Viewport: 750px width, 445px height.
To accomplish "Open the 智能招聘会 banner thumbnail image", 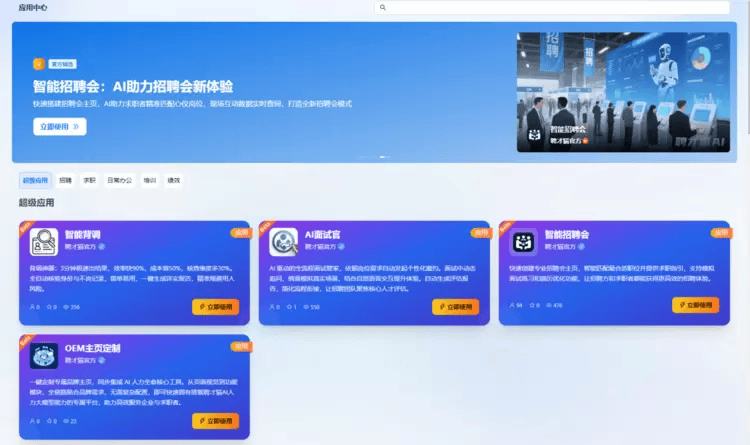I will point(623,92).
